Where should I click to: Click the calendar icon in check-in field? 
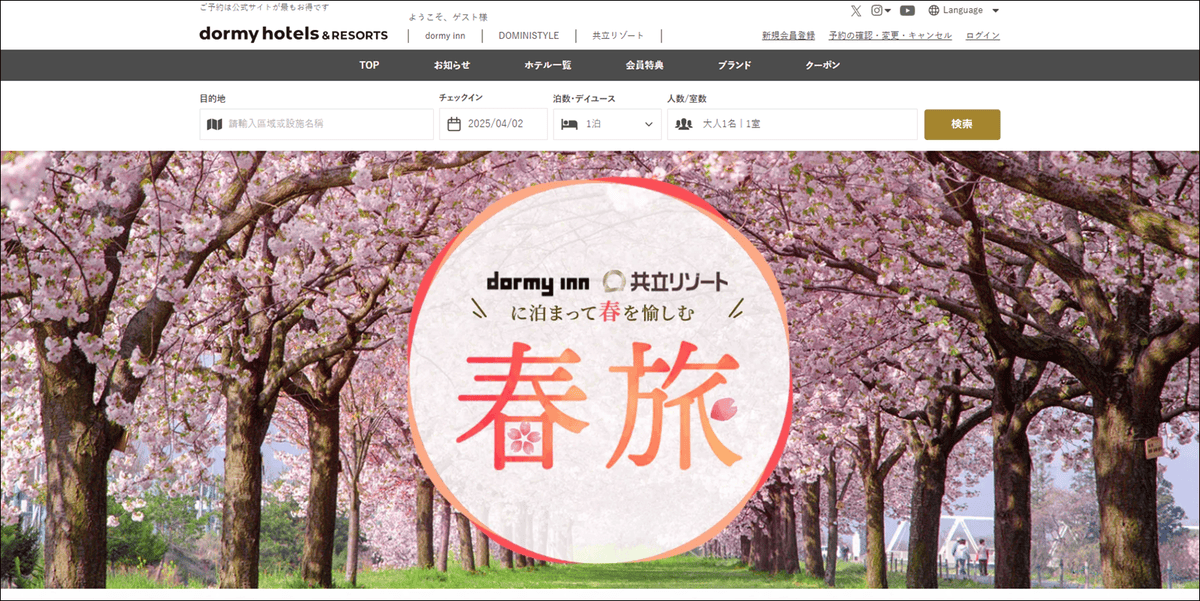pyautogui.click(x=454, y=124)
